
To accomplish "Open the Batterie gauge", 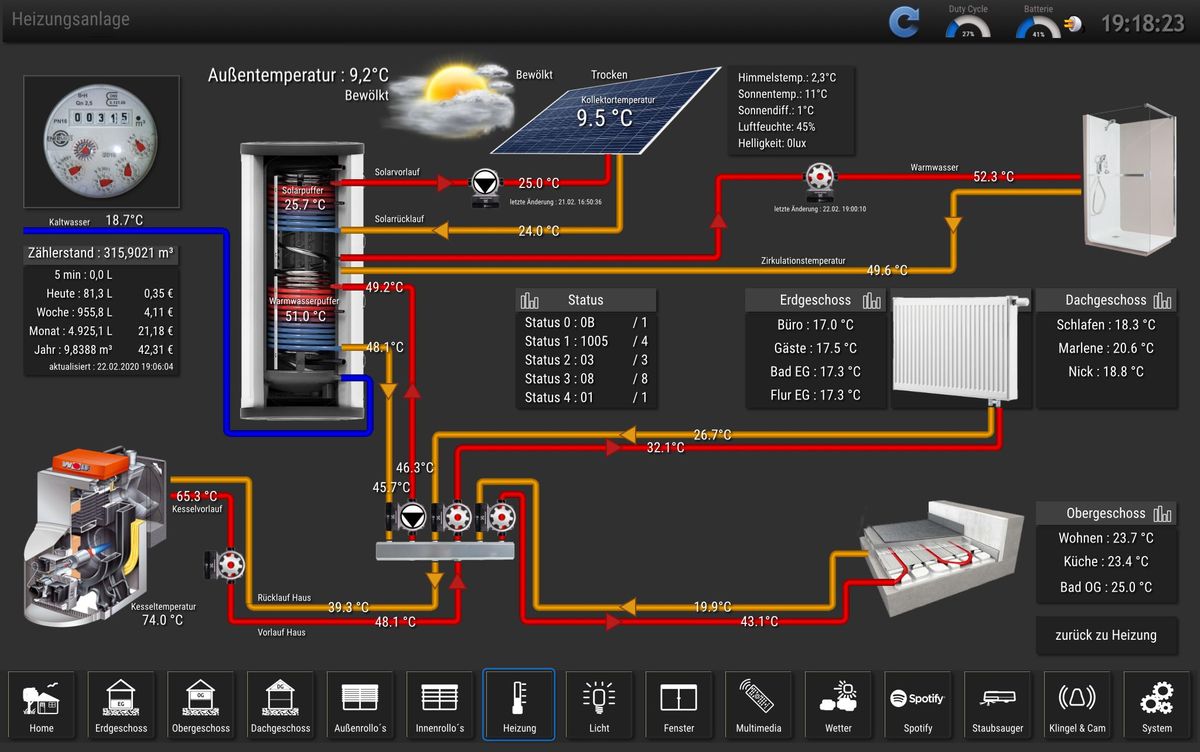I will click(1038, 23).
